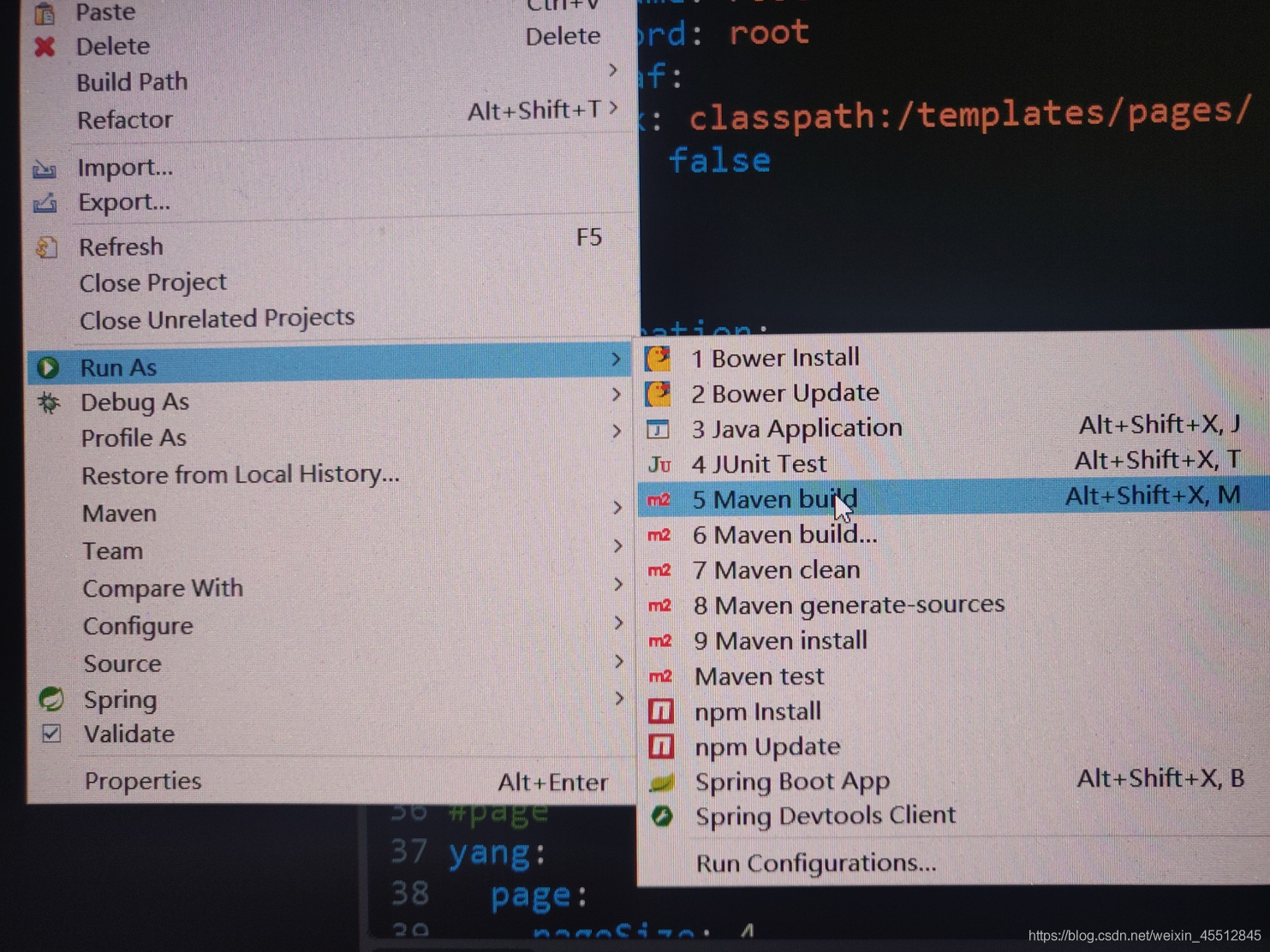
Task: Expand the Maven submenu arrow
Action: (617, 509)
